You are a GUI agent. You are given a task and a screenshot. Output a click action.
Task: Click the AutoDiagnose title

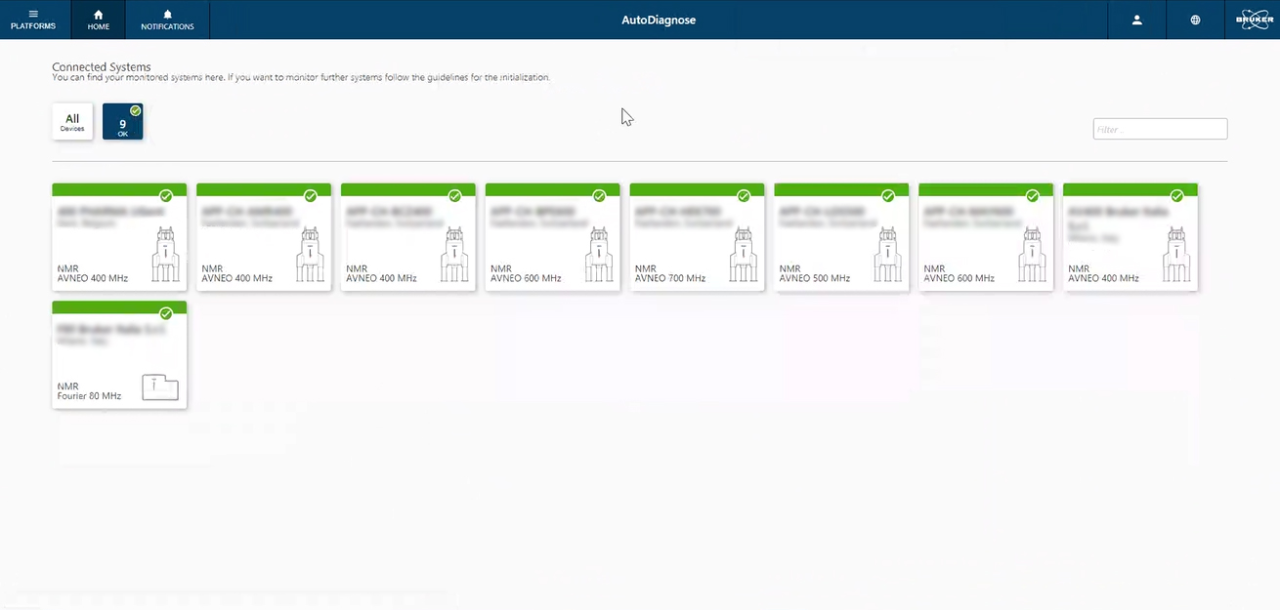click(658, 20)
